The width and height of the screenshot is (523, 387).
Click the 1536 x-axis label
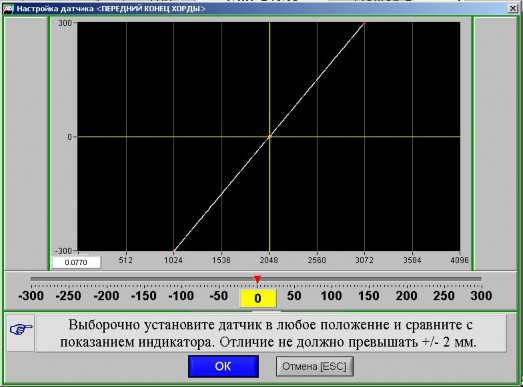221,260
